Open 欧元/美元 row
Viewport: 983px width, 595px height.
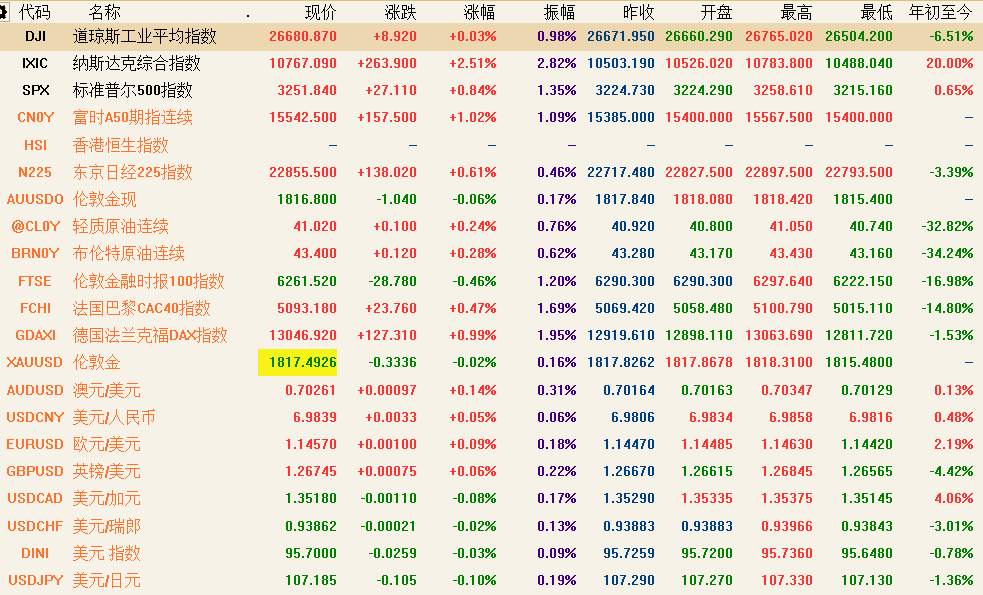(x=107, y=444)
